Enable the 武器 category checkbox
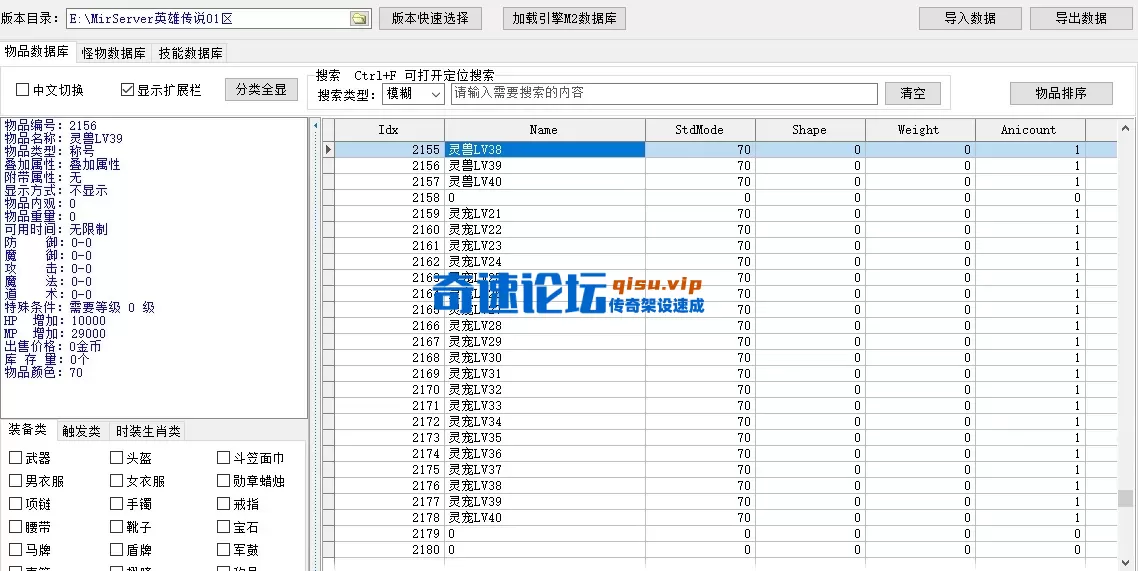 click(x=15, y=458)
